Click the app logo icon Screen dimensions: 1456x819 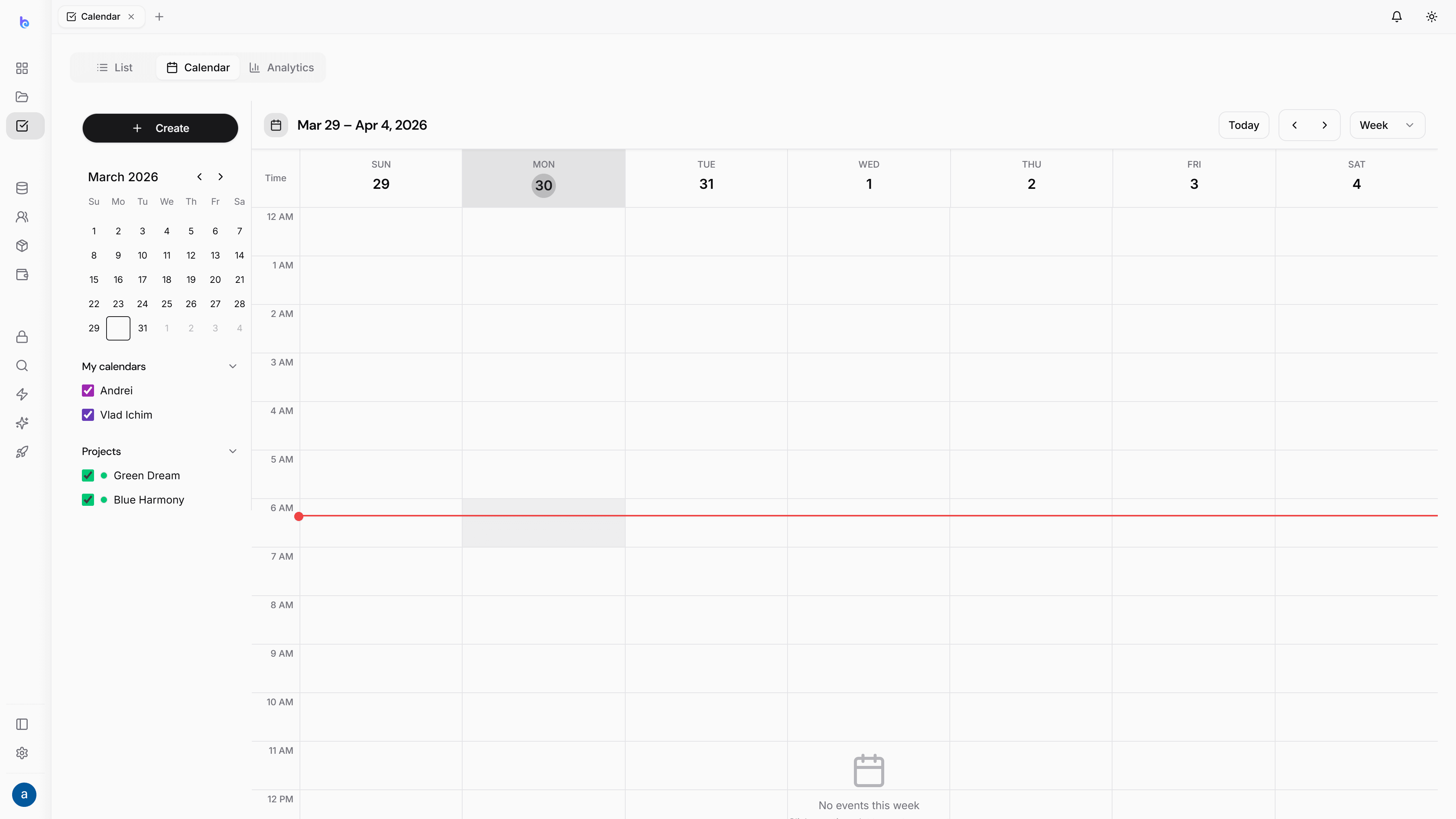pyautogui.click(x=24, y=22)
